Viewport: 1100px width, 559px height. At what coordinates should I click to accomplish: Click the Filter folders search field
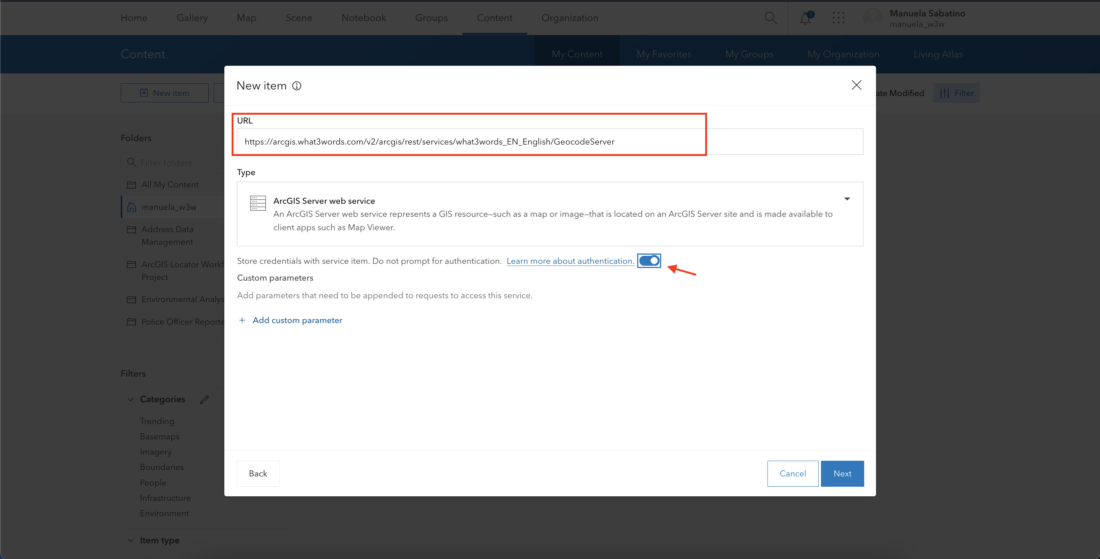click(x=172, y=163)
